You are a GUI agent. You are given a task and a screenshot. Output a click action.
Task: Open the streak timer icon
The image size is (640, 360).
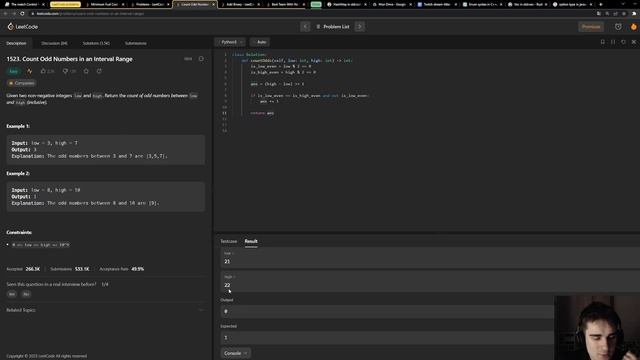point(618,27)
